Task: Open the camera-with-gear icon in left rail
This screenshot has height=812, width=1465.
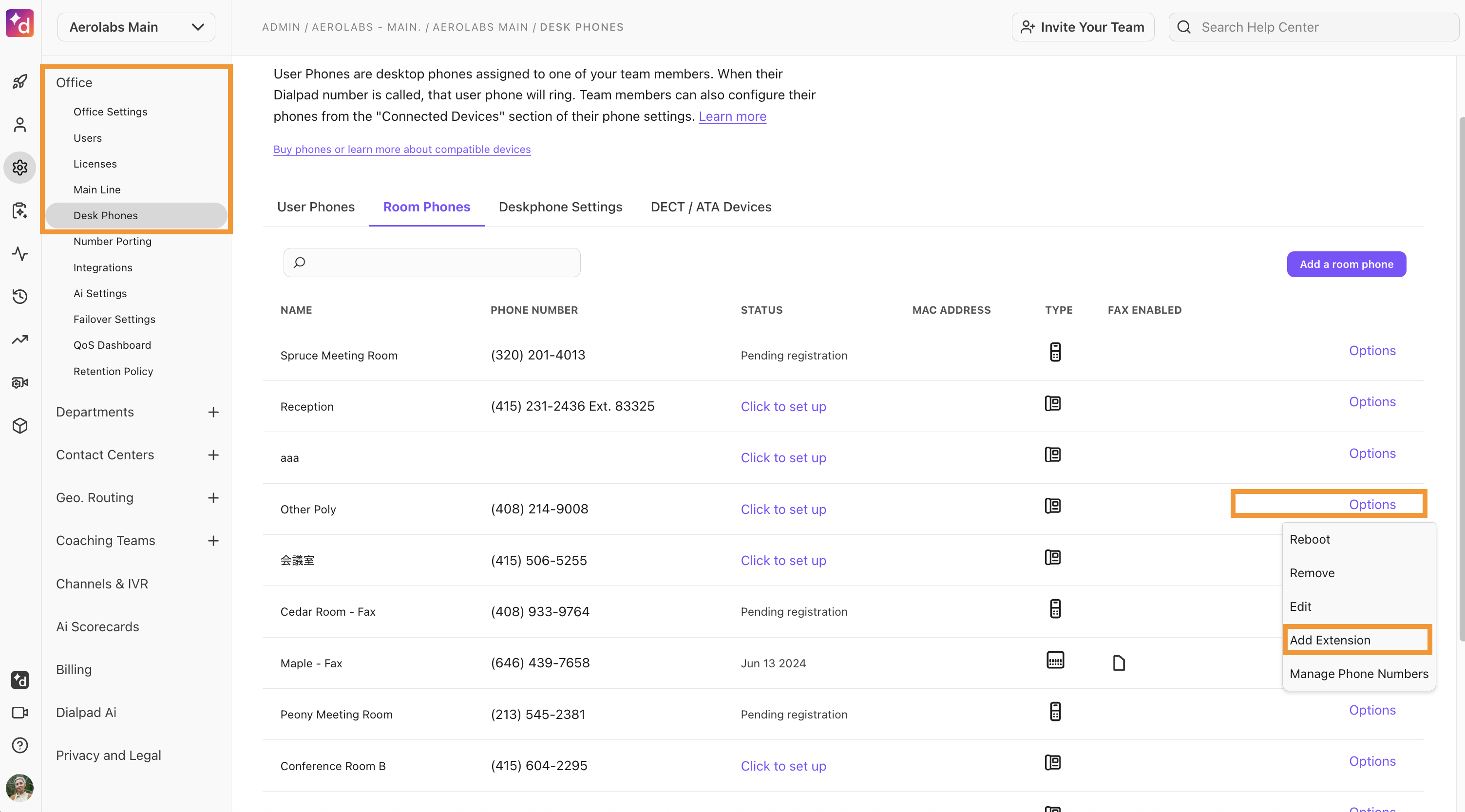Action: [20, 383]
